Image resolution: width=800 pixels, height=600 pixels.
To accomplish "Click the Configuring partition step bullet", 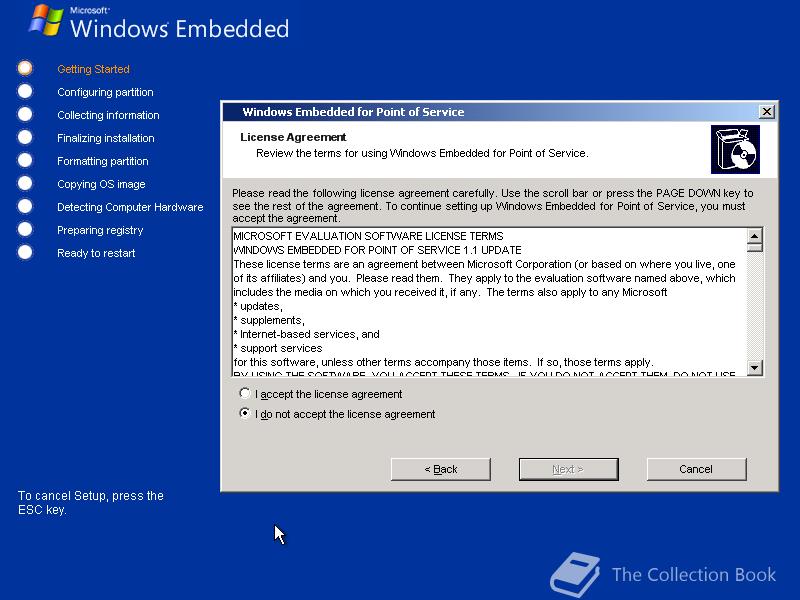I will [25, 91].
